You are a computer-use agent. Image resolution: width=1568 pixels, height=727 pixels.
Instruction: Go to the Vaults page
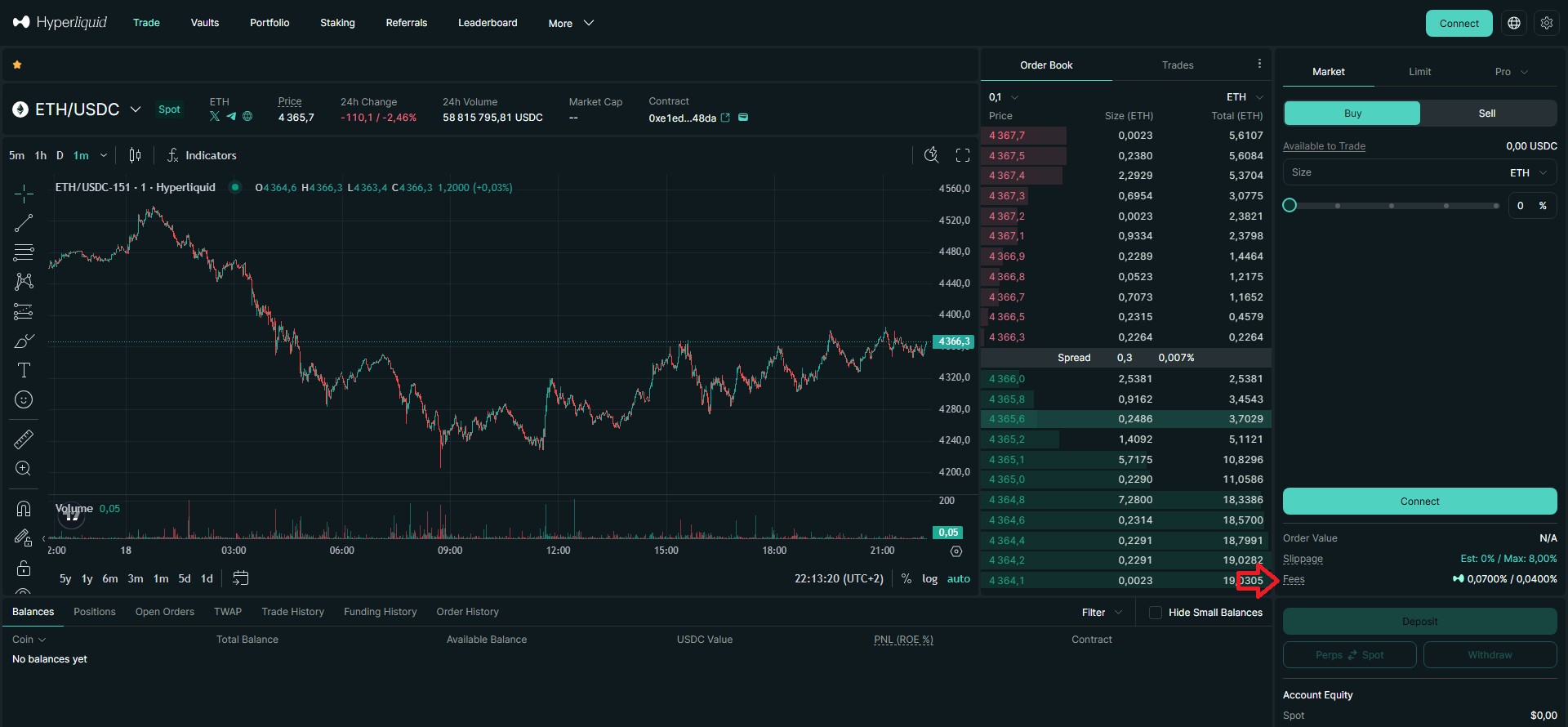tap(205, 23)
